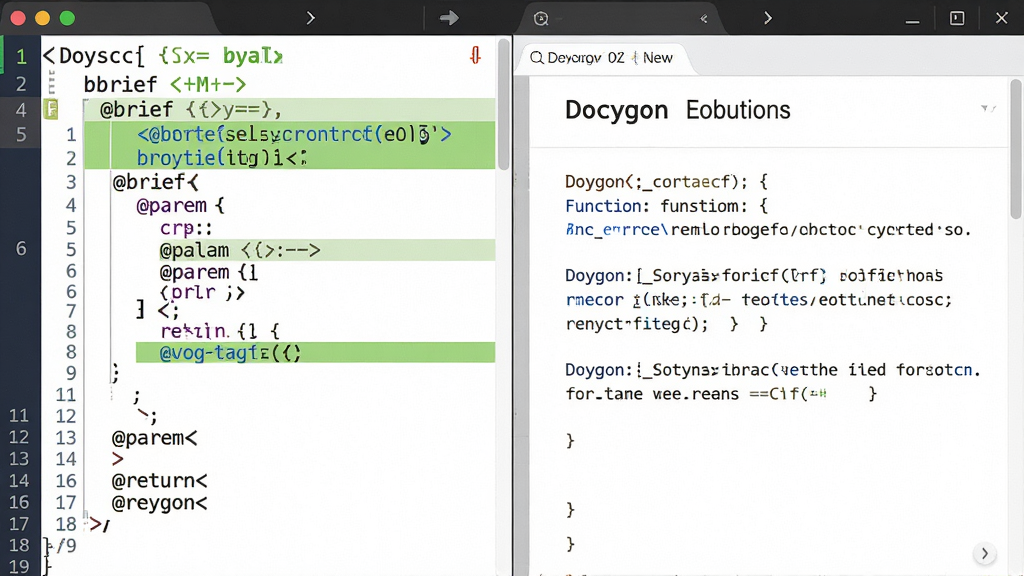Image resolution: width=1024 pixels, height=576 pixels.
Task: Click the "bbrief <+M+->" line in the editor
Action: pyautogui.click(x=165, y=84)
